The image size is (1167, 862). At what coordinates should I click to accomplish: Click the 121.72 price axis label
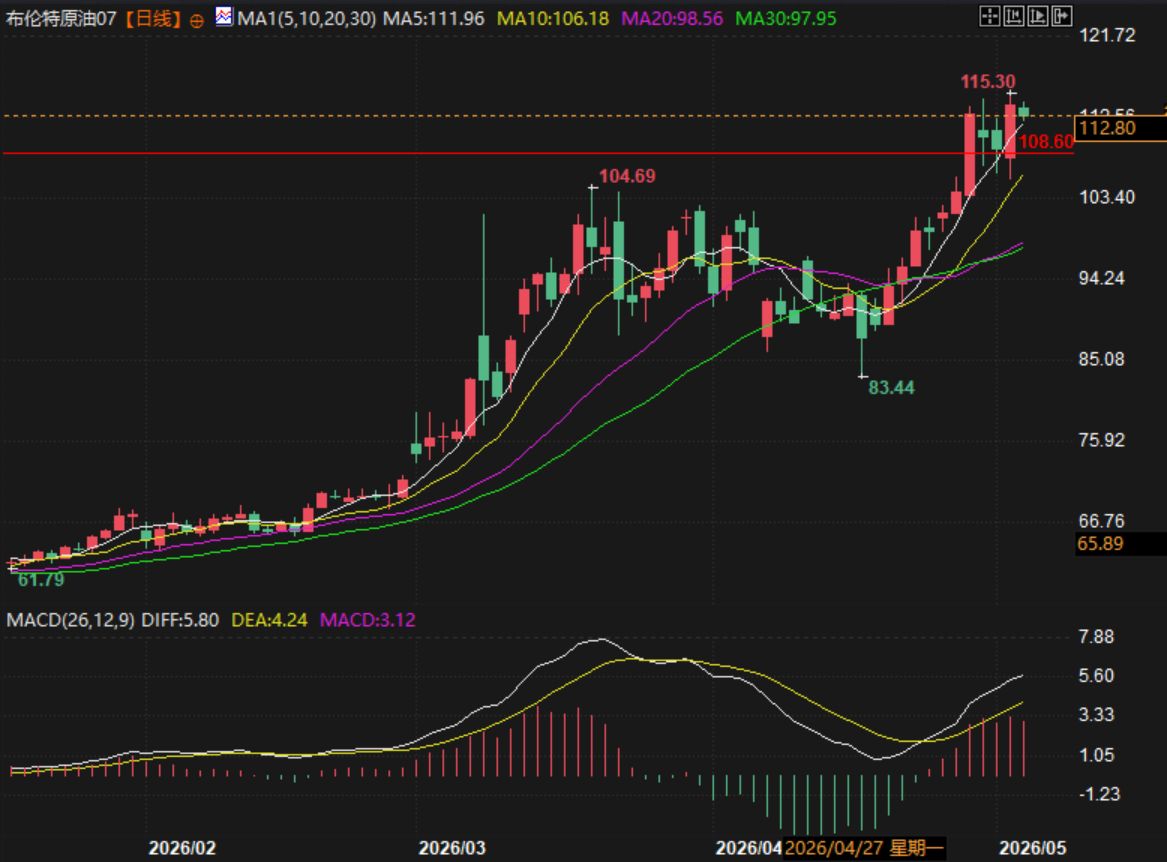(1107, 35)
